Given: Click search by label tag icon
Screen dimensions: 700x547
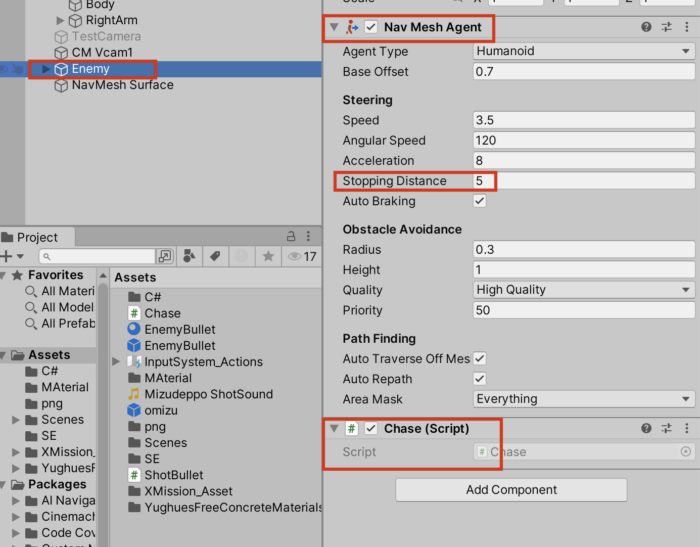Looking at the screenshot, I should [x=214, y=257].
